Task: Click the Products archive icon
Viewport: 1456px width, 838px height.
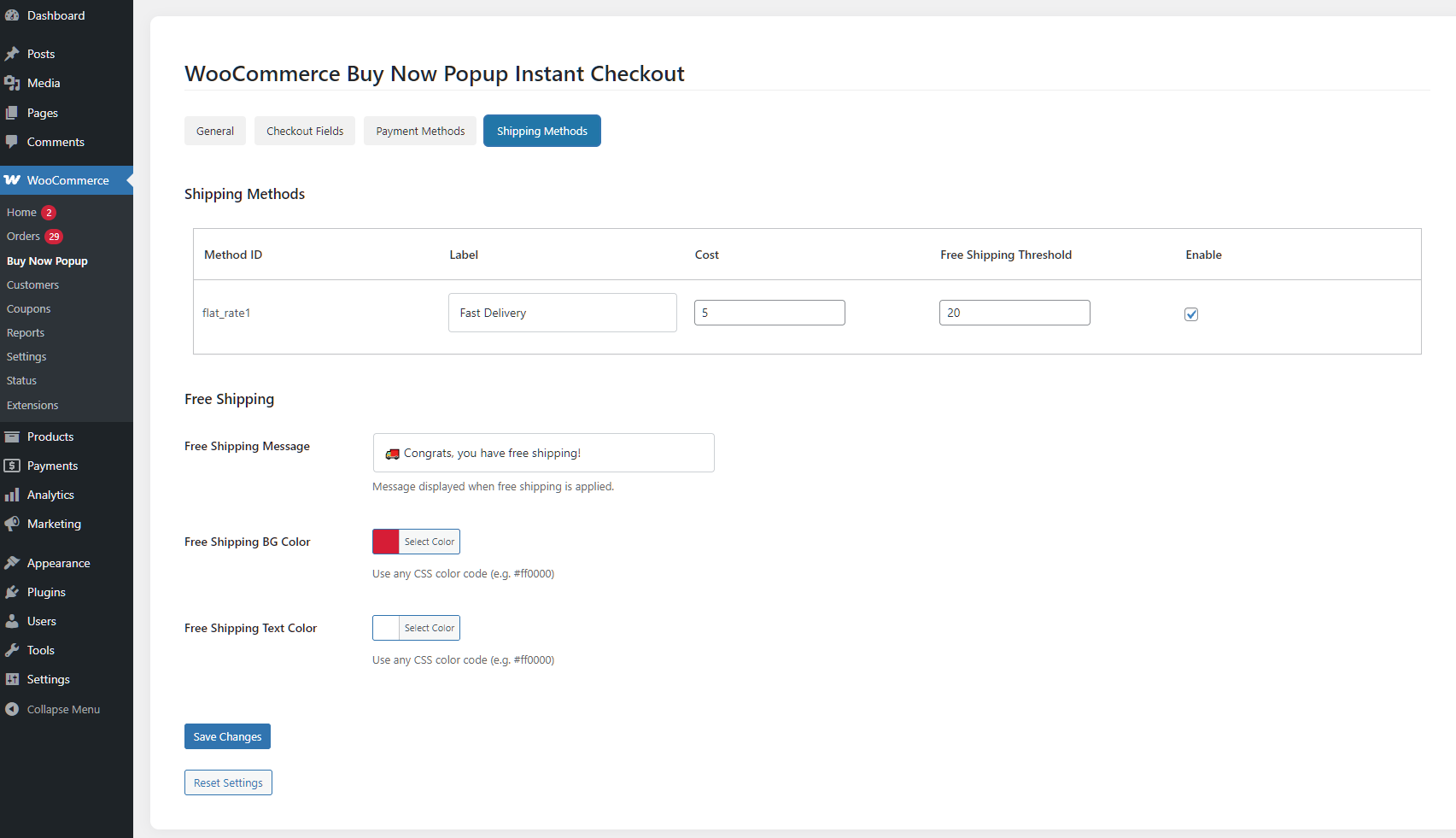Action: 12,437
